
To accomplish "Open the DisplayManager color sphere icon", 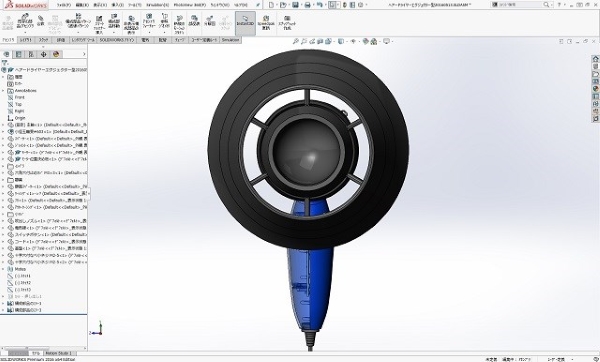I will 56,54.
